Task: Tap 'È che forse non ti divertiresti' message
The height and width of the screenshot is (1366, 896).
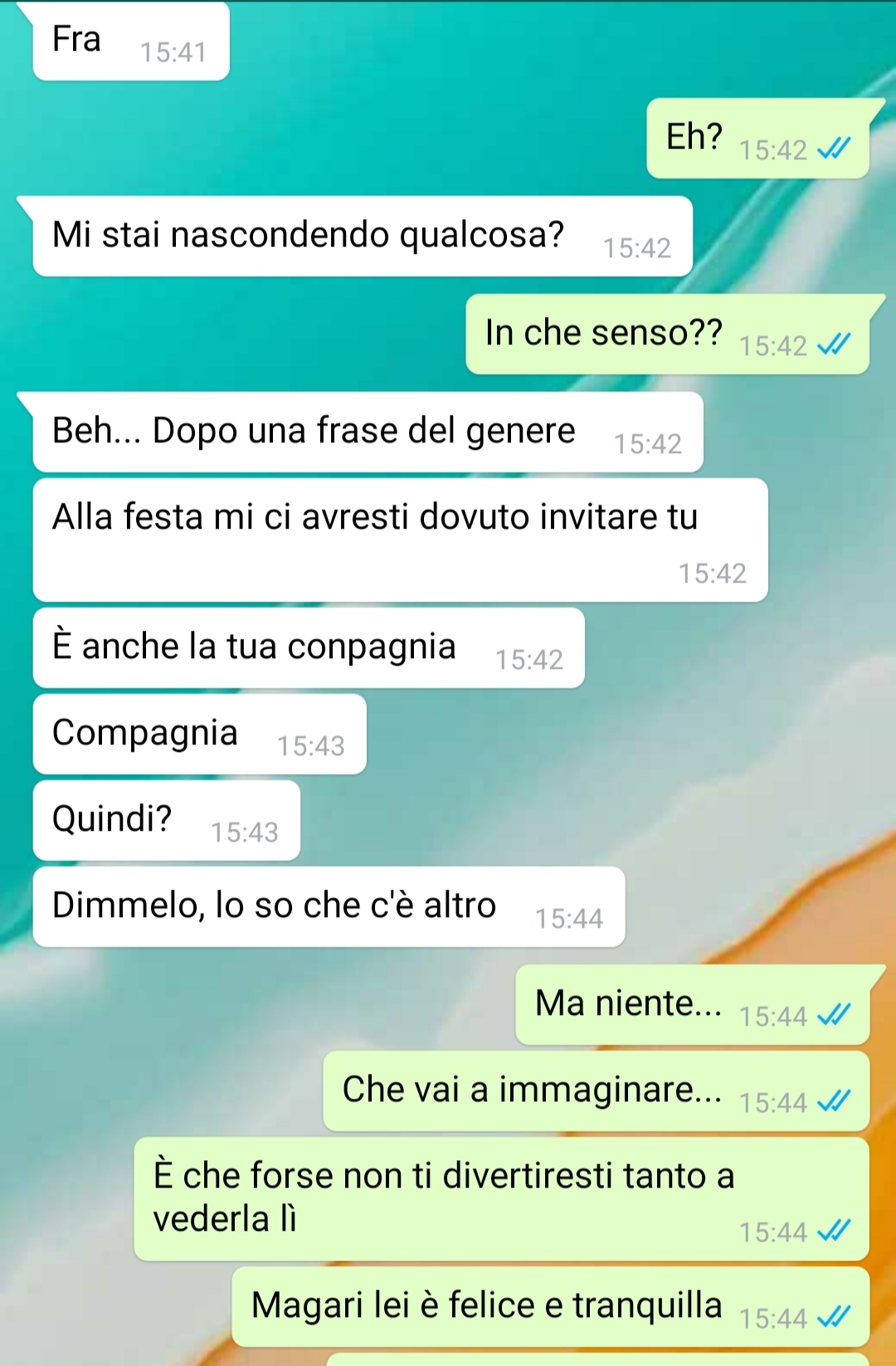Action: click(x=501, y=1198)
